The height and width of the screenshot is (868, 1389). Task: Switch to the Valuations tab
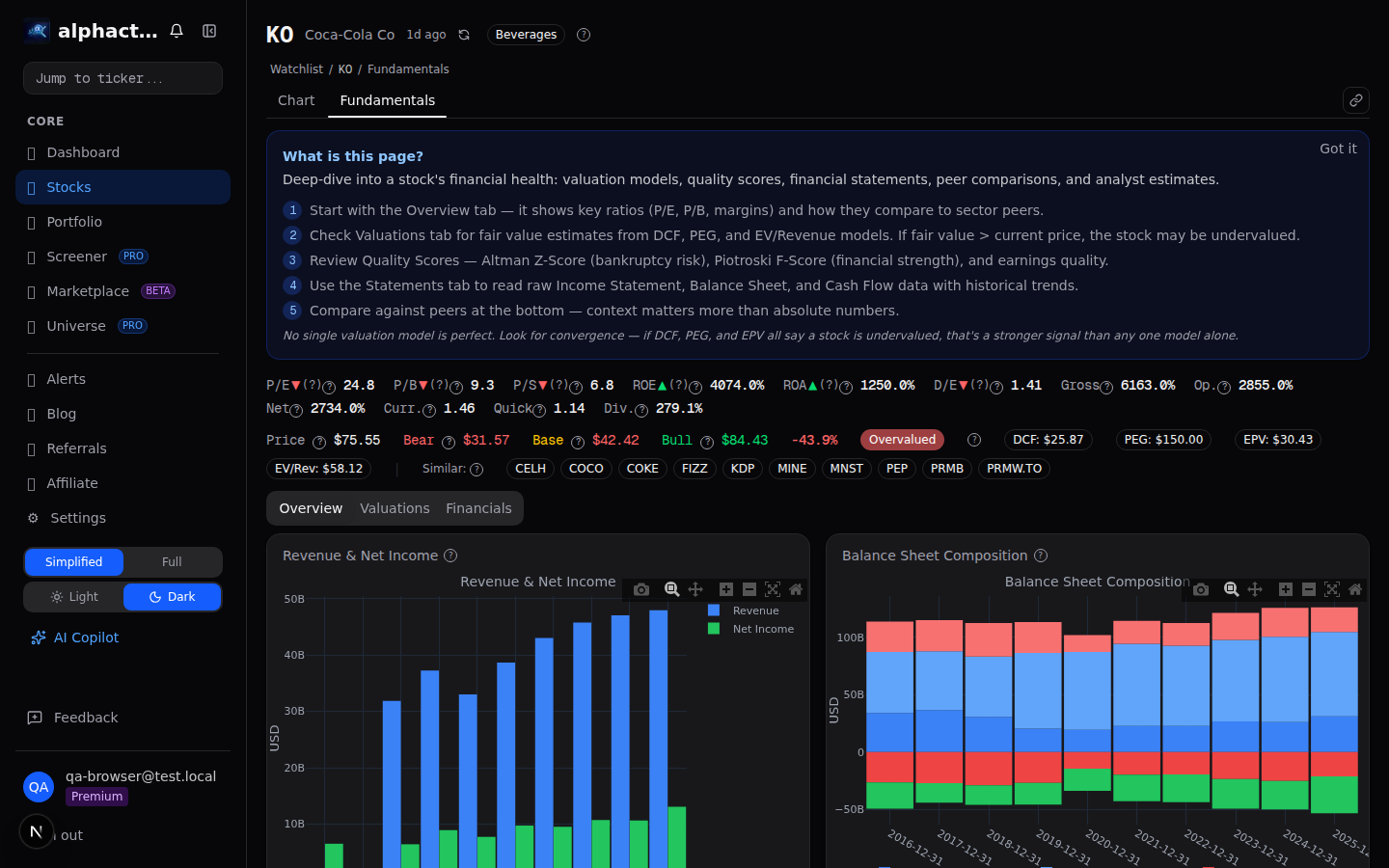pyautogui.click(x=395, y=507)
